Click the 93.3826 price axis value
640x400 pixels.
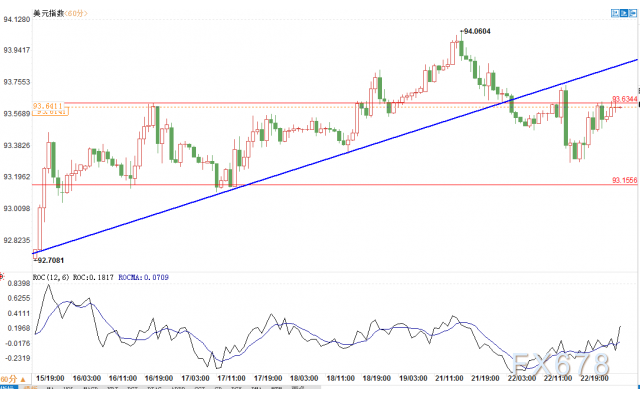[17, 145]
